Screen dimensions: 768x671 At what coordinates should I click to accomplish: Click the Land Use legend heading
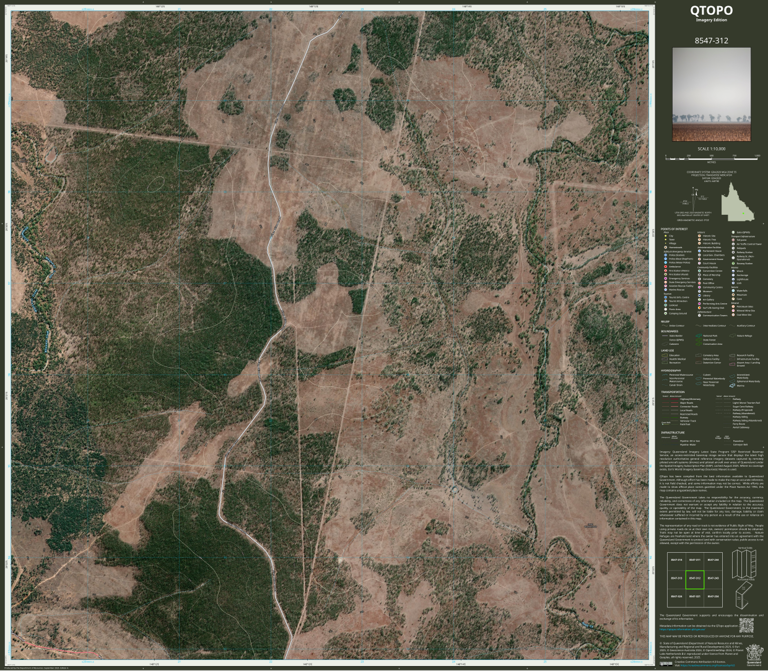pos(667,350)
